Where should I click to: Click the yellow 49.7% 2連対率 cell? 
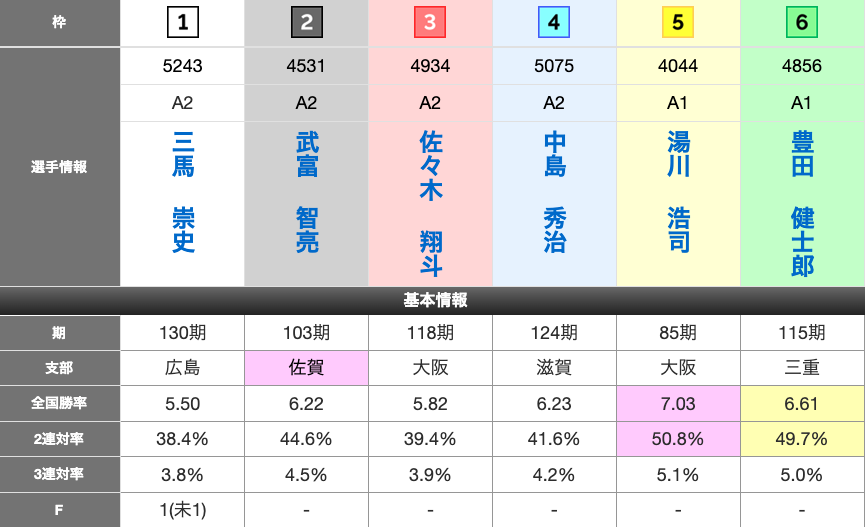802,439
